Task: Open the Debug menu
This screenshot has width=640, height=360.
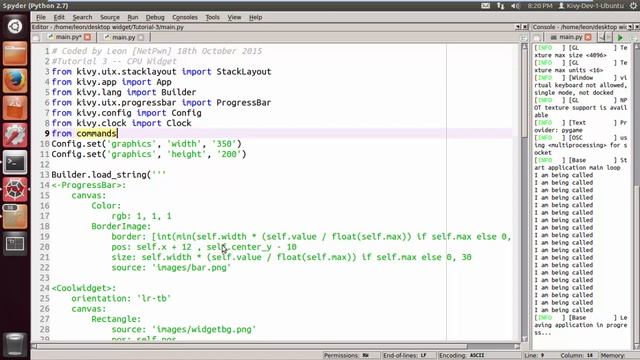Action: 155,17
